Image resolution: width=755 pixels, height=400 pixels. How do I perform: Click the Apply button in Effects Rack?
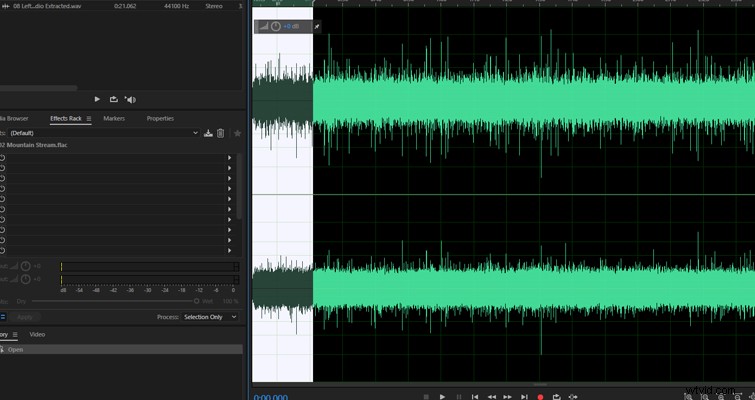(24, 317)
